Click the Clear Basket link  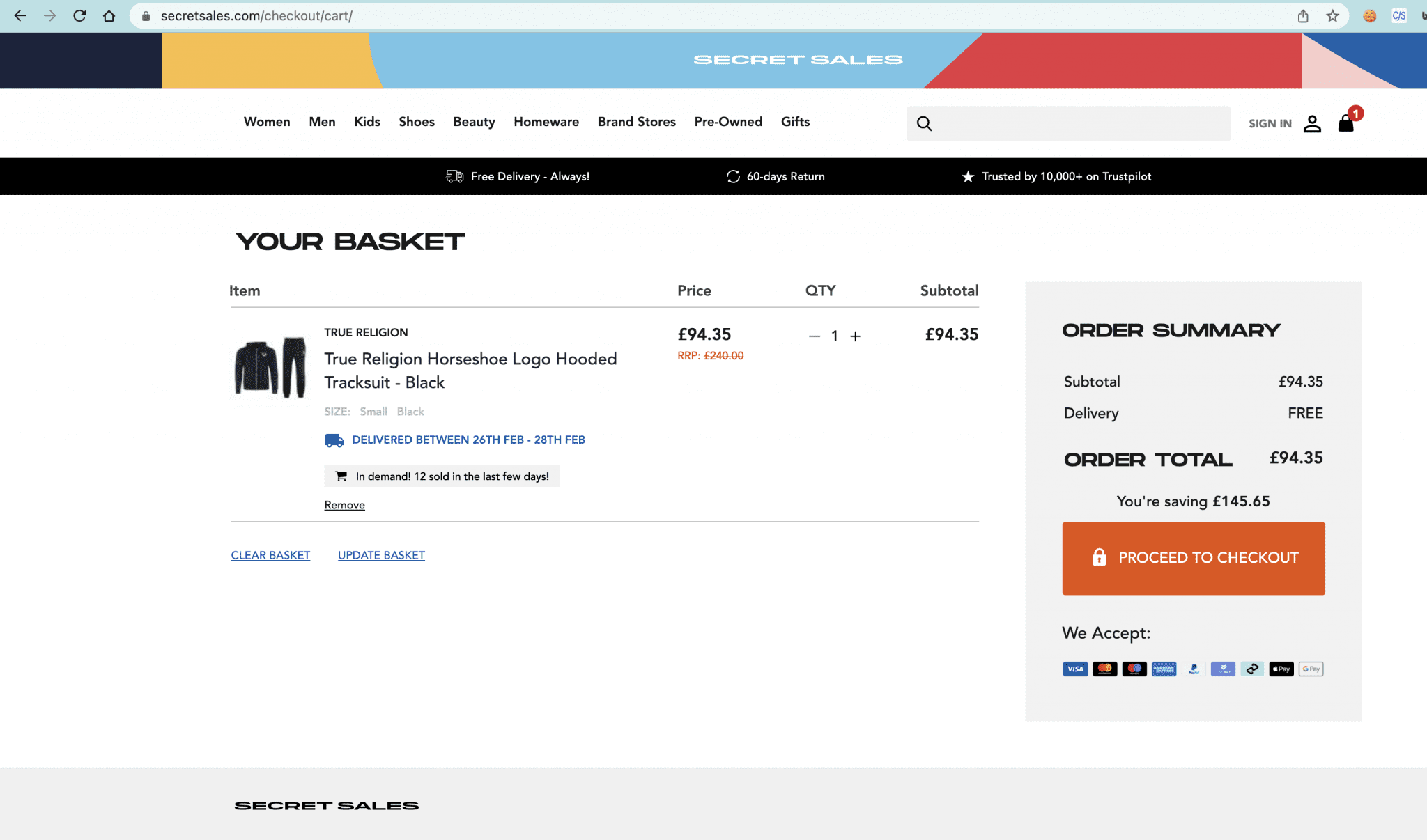(x=270, y=555)
